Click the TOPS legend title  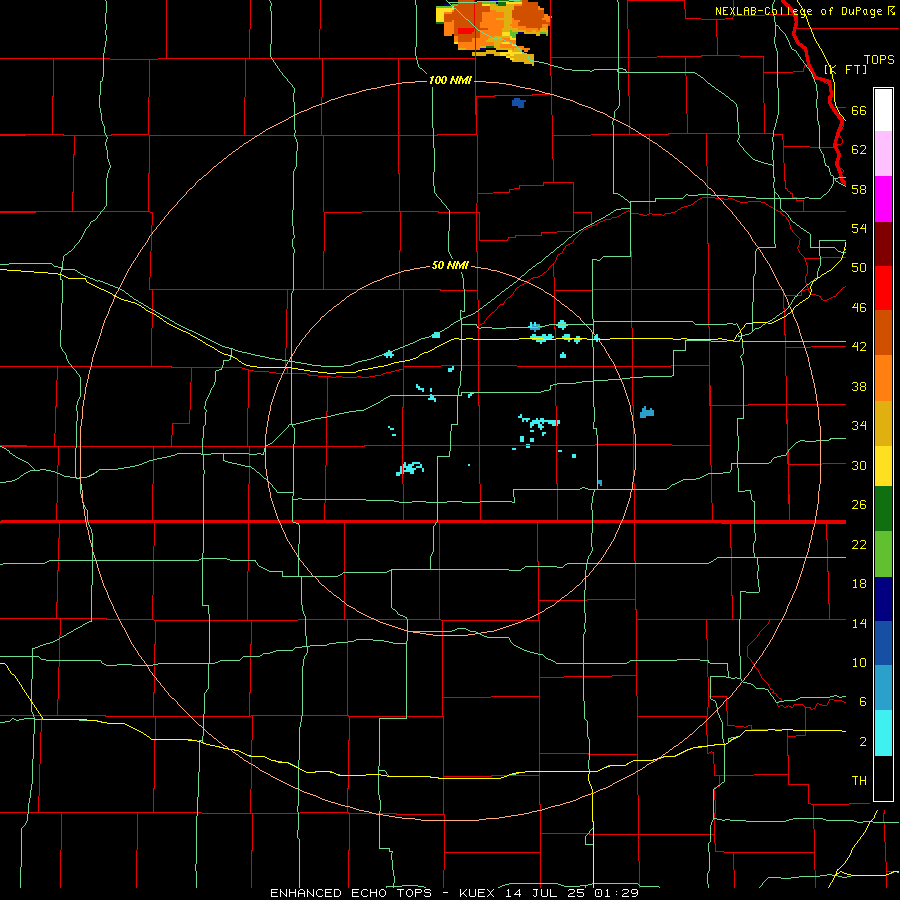[x=879, y=59]
